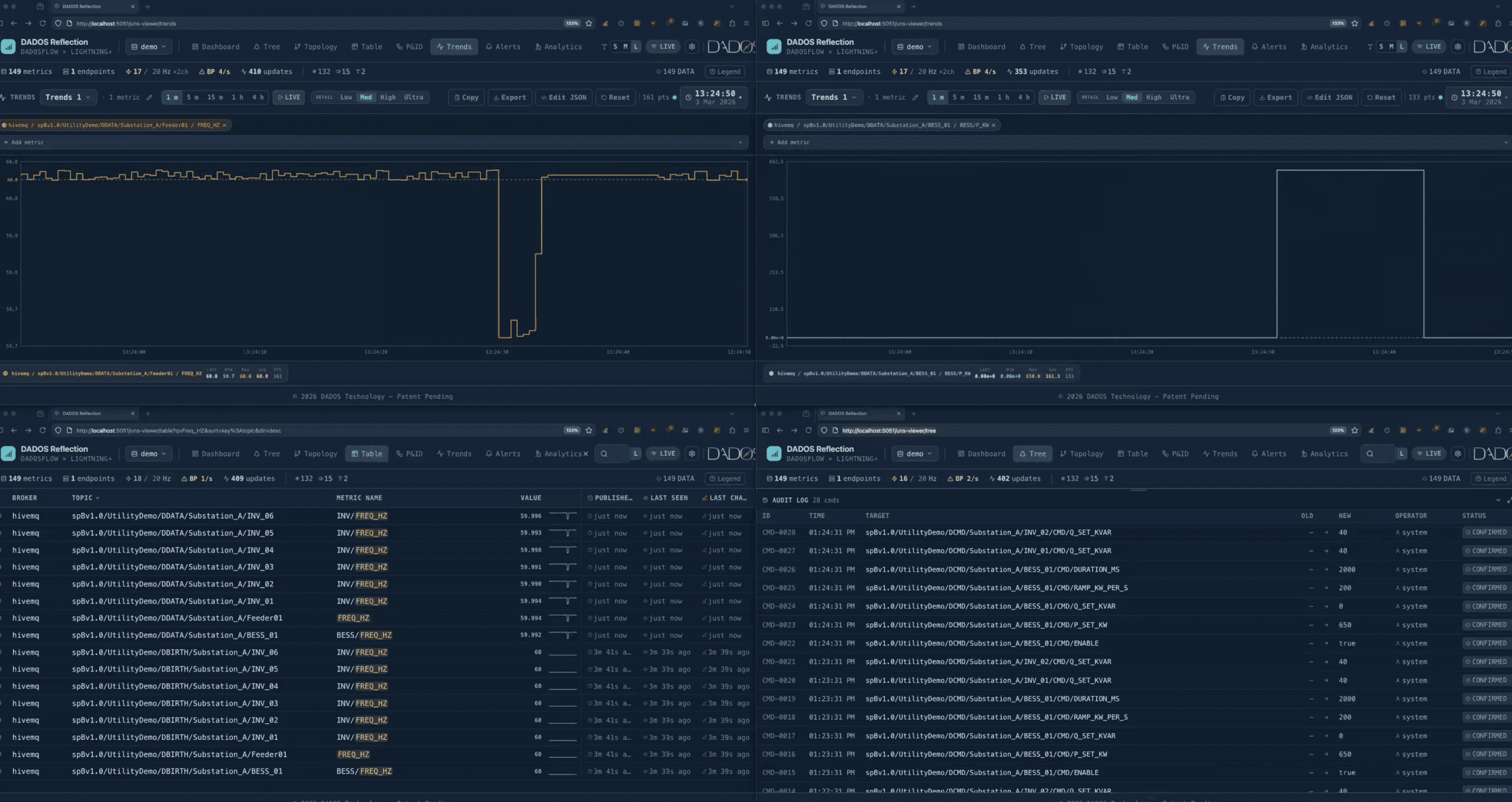
Task: Collapse the Audit Log panel with its chevron
Action: [1498, 500]
